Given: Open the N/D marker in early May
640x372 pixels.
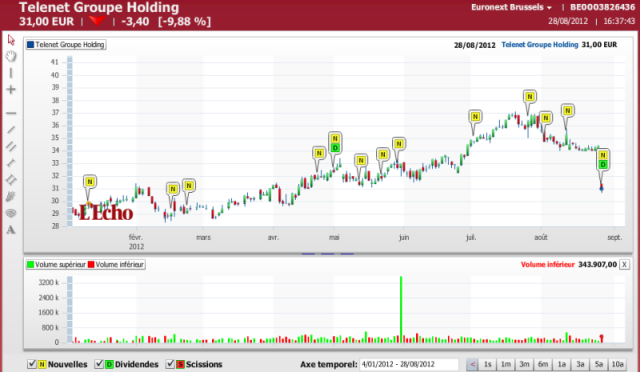Looking at the screenshot, I should [x=335, y=143].
